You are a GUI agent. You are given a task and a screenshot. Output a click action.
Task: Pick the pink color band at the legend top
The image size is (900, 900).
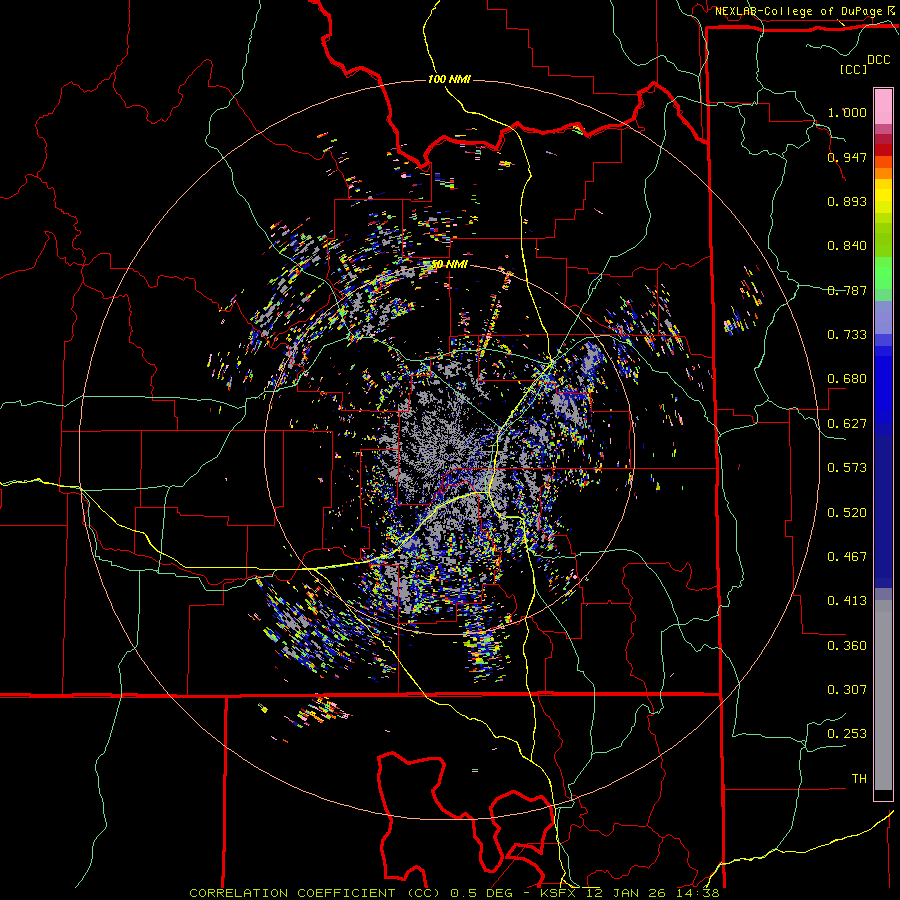883,107
